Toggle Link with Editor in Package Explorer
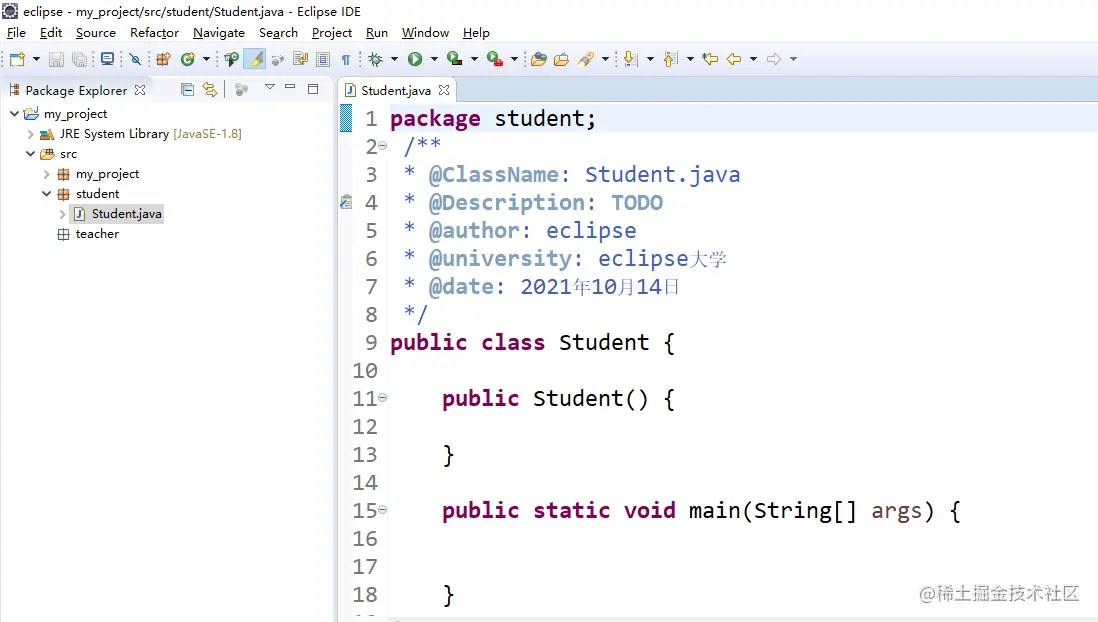 [209, 89]
